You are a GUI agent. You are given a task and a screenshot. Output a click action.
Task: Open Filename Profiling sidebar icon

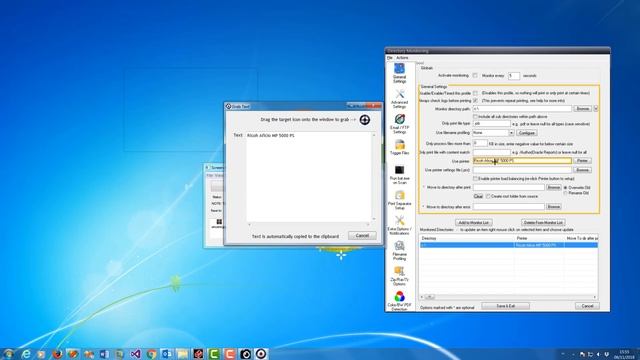(399, 251)
